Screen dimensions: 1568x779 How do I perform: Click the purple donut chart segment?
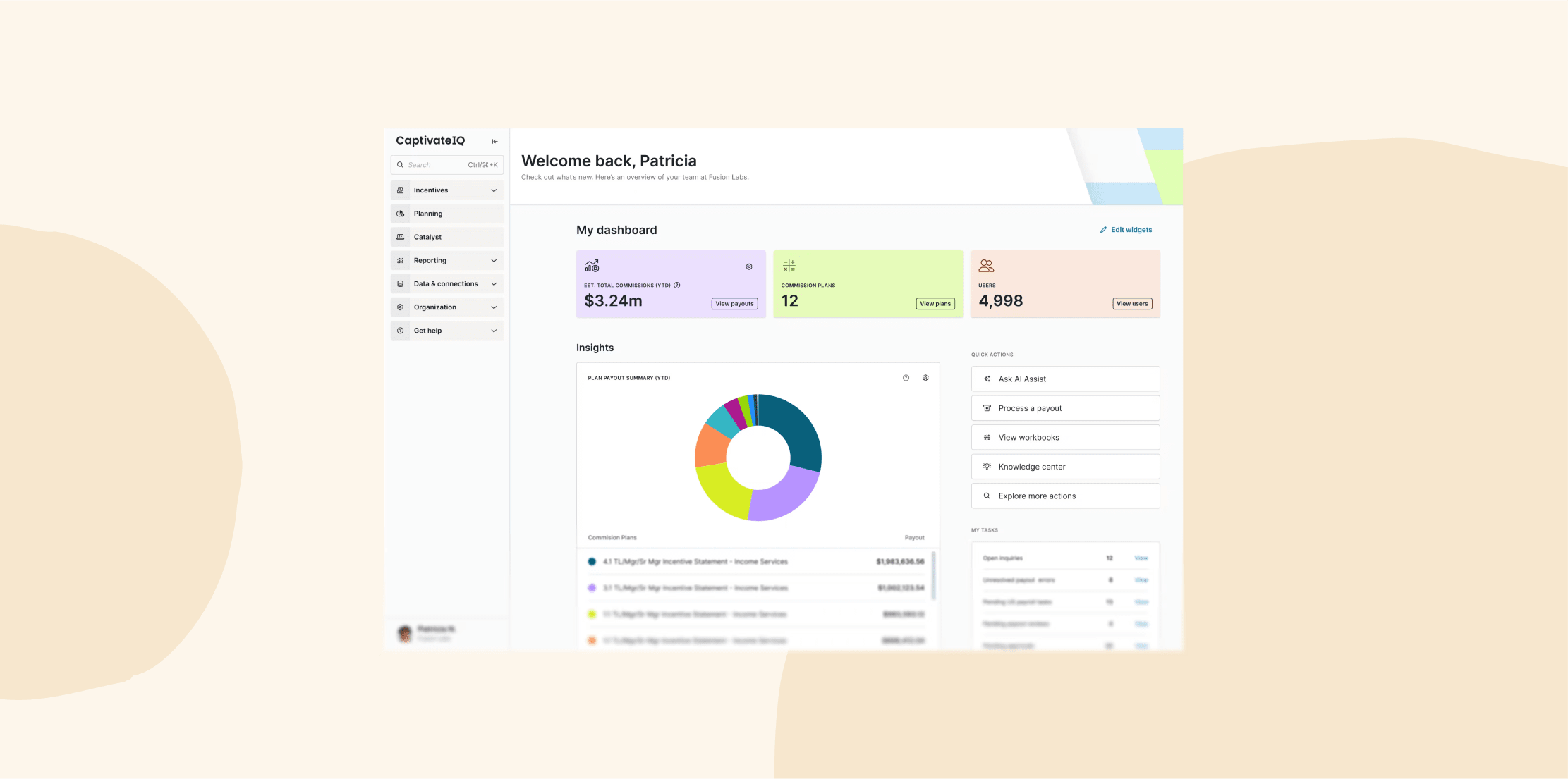click(784, 495)
